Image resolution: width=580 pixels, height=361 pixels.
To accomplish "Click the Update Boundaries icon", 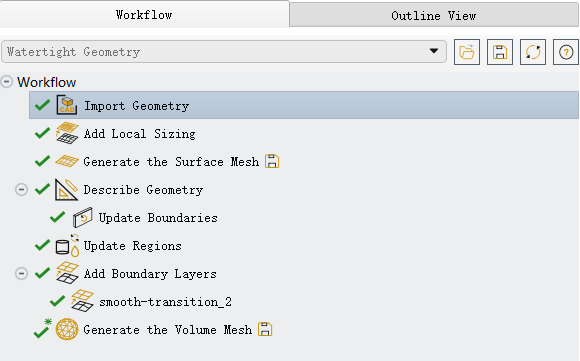I will click(x=82, y=217).
